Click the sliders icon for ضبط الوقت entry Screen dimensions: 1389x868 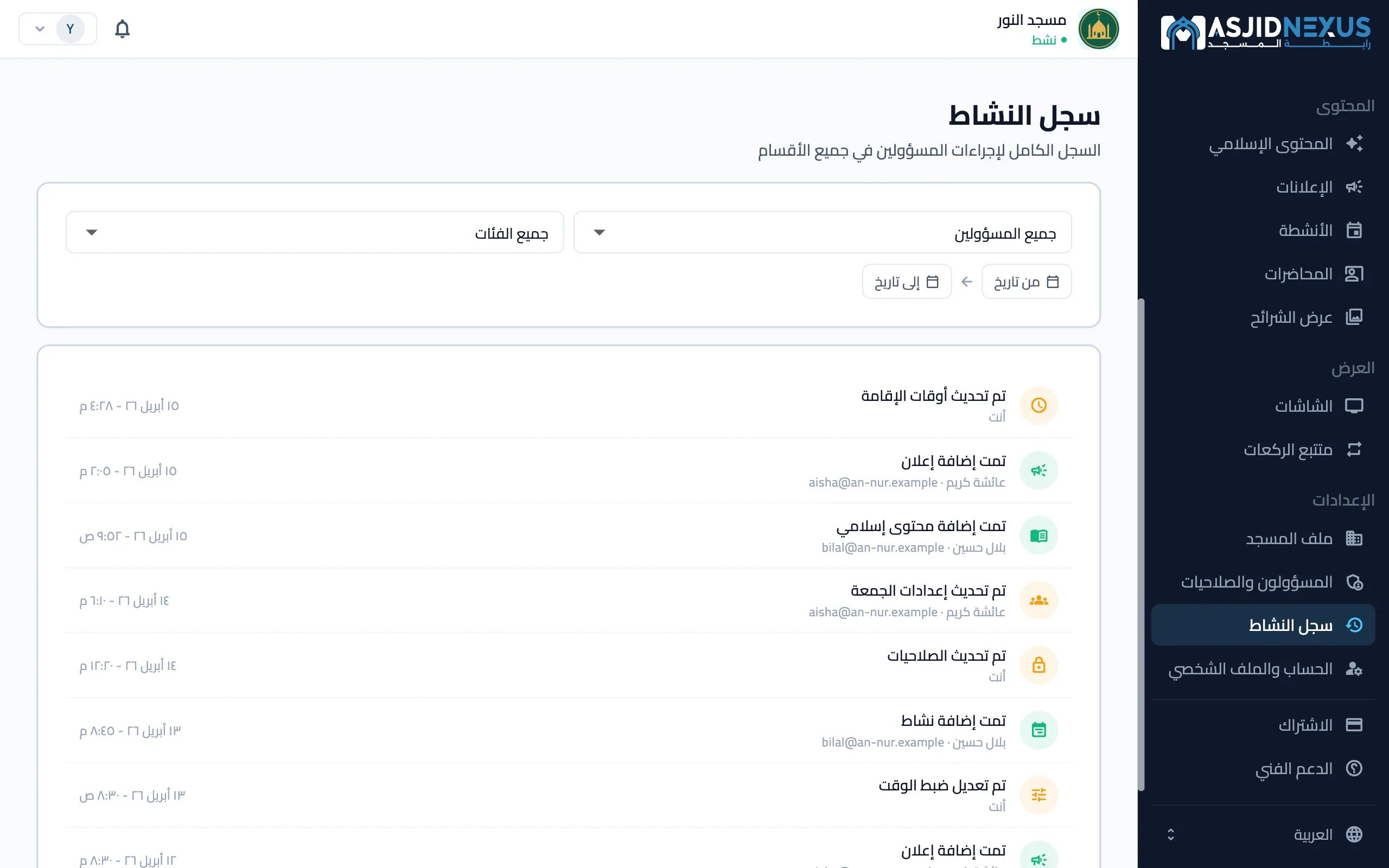click(x=1038, y=795)
